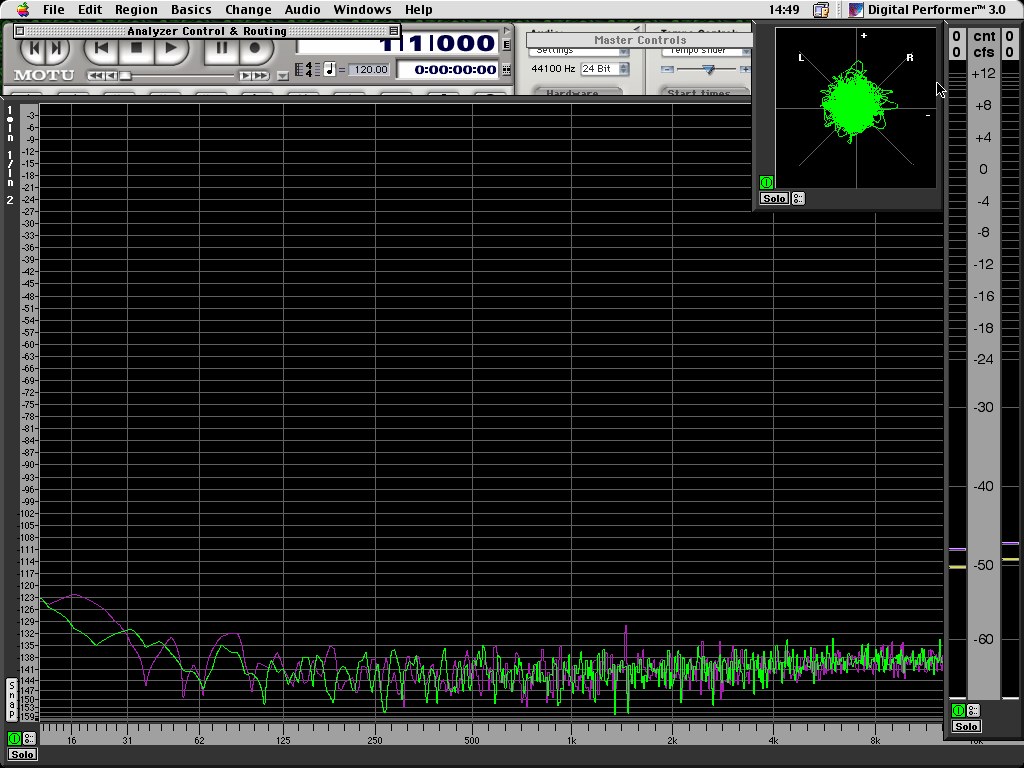Screen dimensions: 1024x768
Task: Click the Master Controls title bar
Action: (639, 40)
